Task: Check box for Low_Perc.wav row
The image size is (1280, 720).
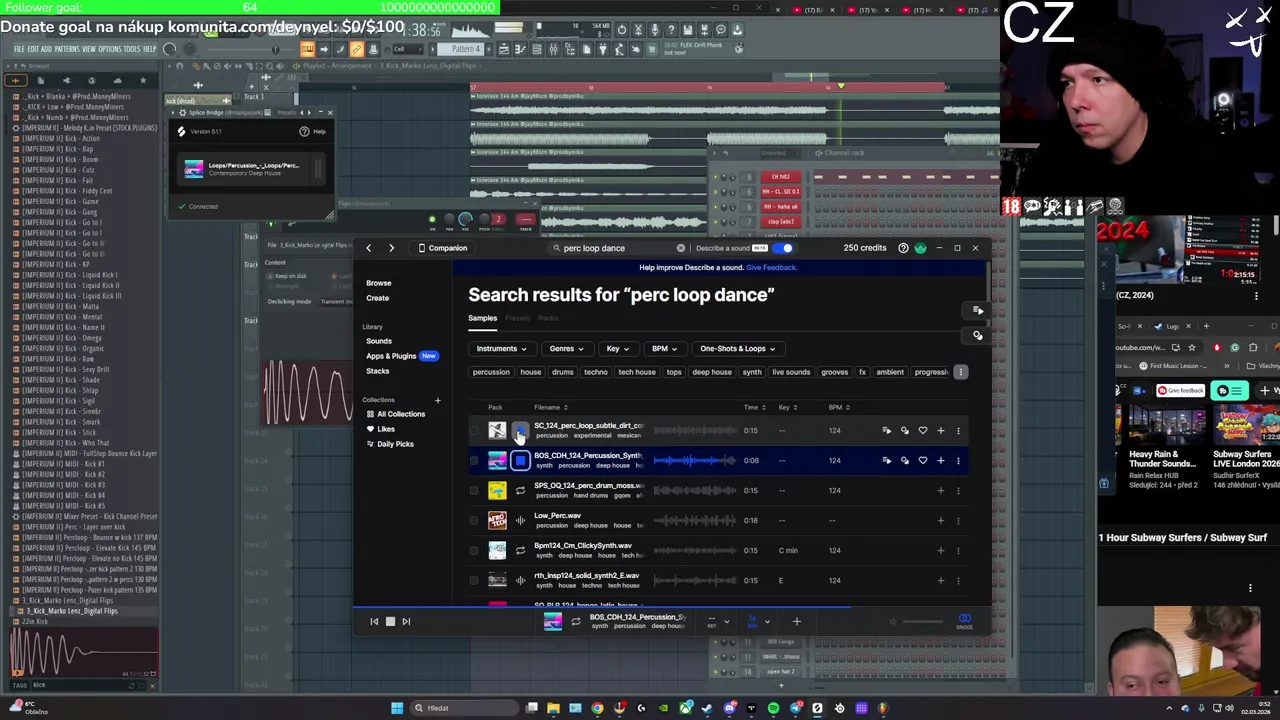Action: point(474,521)
